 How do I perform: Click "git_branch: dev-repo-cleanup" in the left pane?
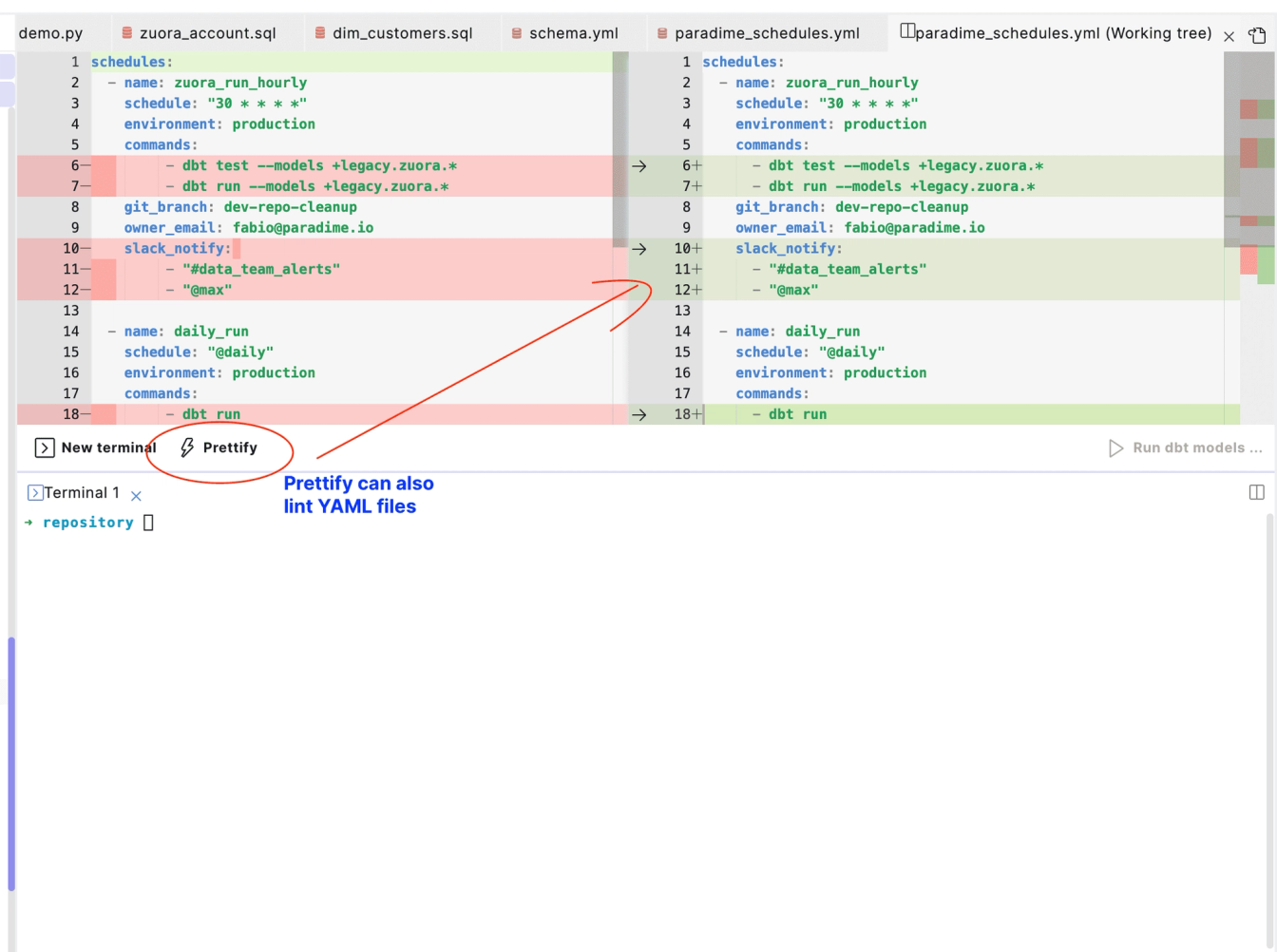pyautogui.click(x=240, y=207)
